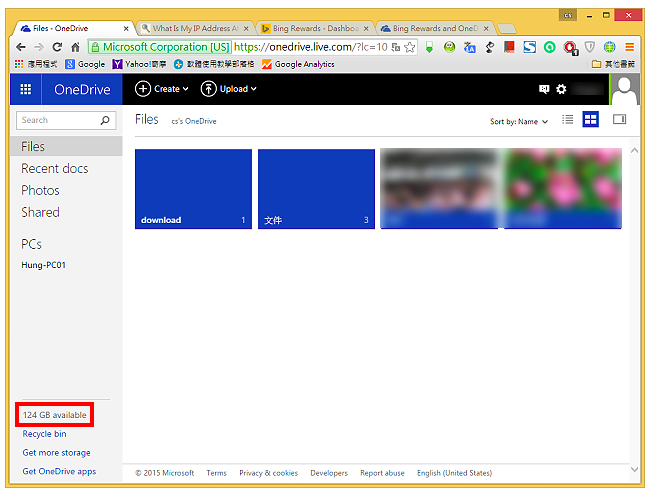The image size is (648, 493).
Task: Open Sort by Name dropdown
Action: click(x=519, y=121)
